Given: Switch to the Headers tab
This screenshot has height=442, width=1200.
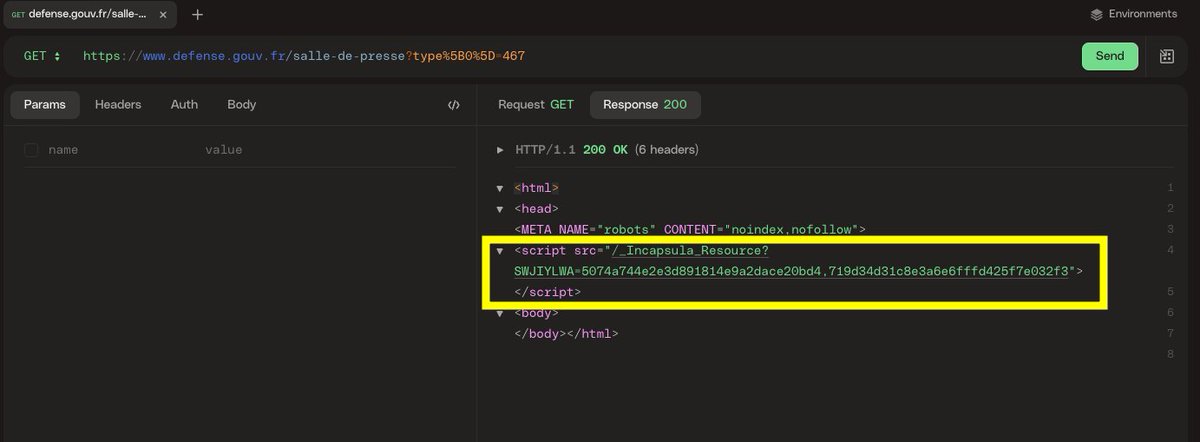Looking at the screenshot, I should pyautogui.click(x=118, y=104).
